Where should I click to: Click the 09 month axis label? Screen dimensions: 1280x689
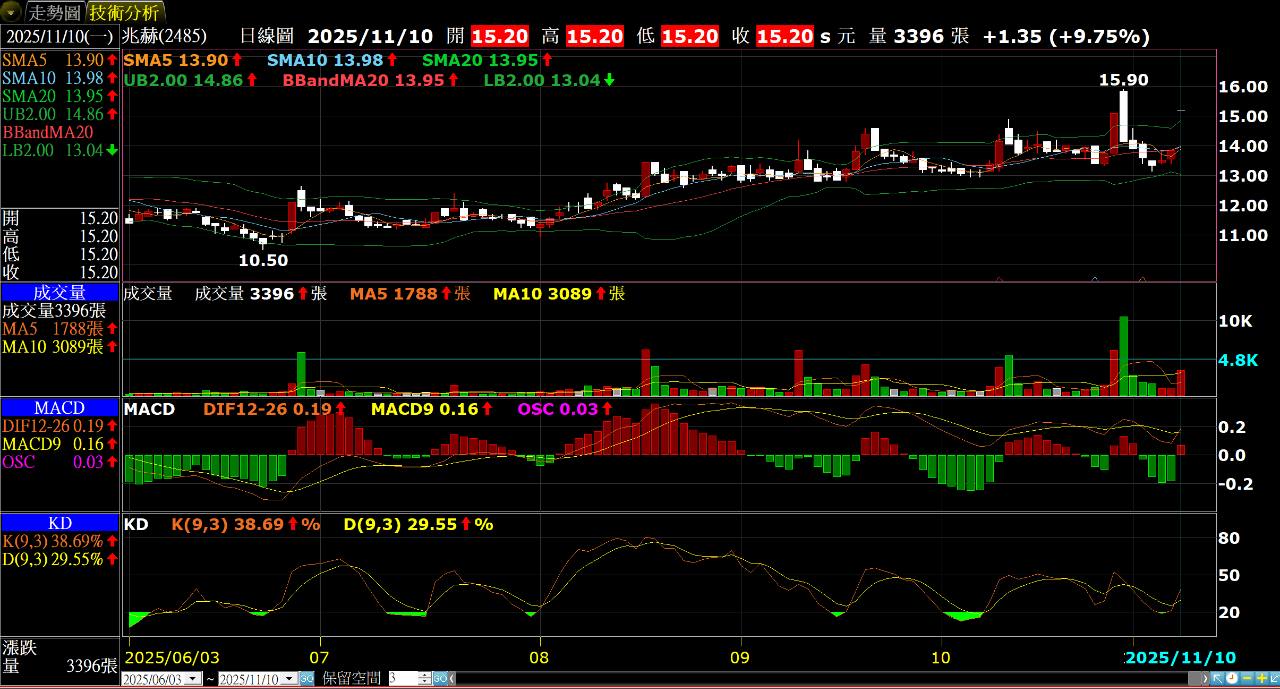[741, 657]
